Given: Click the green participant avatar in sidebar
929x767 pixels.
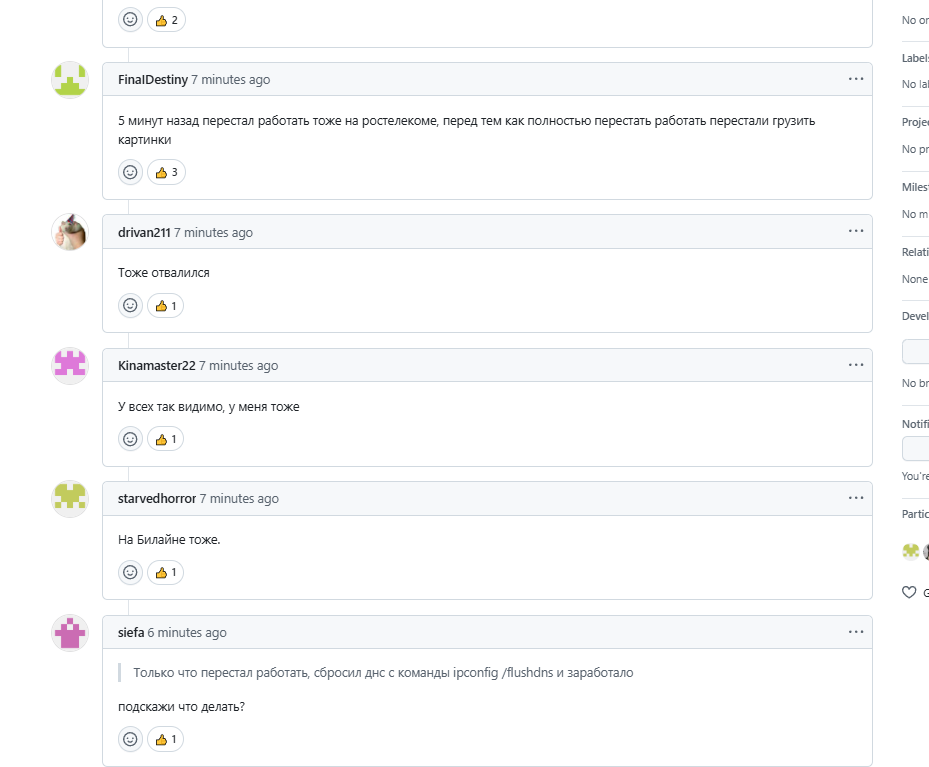Looking at the screenshot, I should point(910,551).
